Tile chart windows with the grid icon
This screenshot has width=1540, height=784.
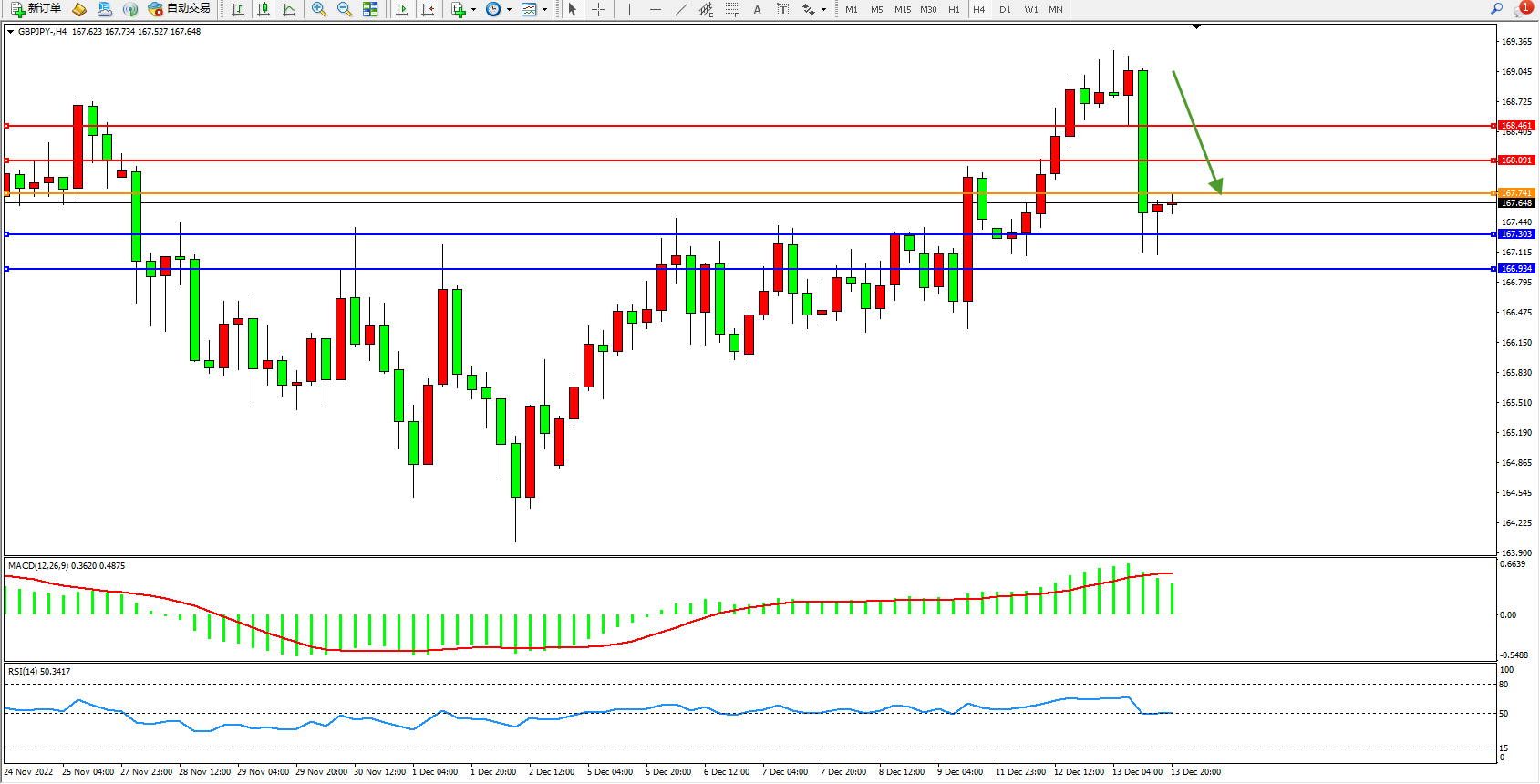coord(370,9)
